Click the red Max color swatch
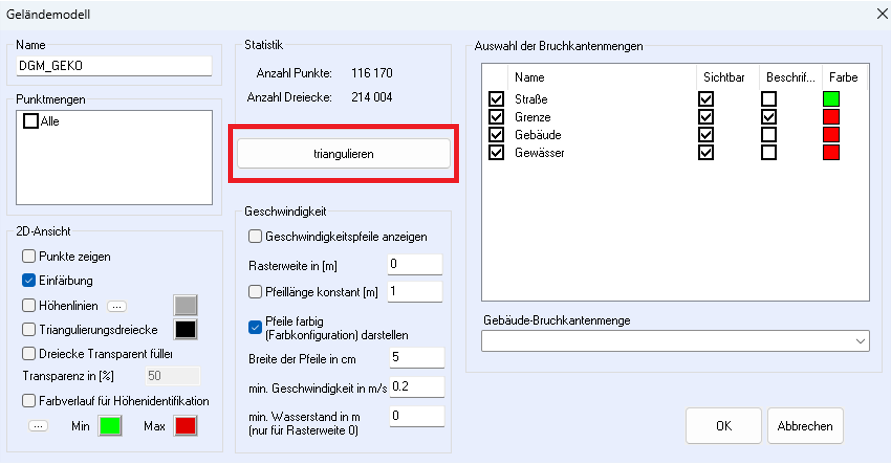891x463 pixels. click(x=185, y=427)
